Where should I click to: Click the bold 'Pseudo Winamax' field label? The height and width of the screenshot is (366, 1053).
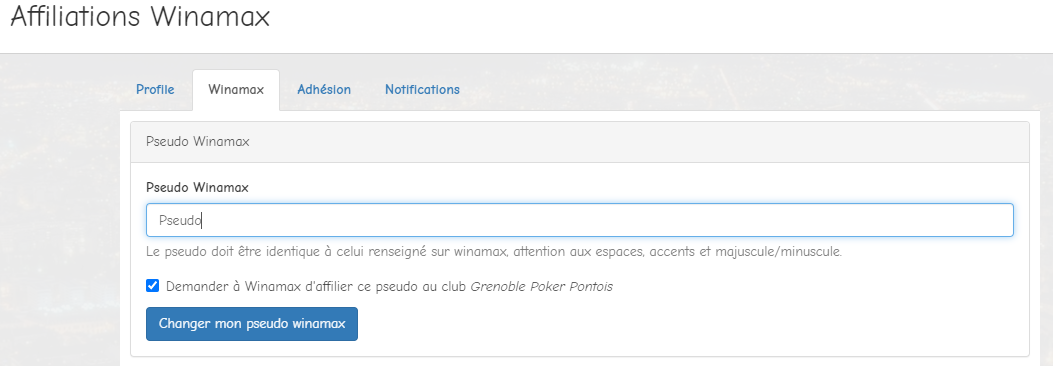197,188
